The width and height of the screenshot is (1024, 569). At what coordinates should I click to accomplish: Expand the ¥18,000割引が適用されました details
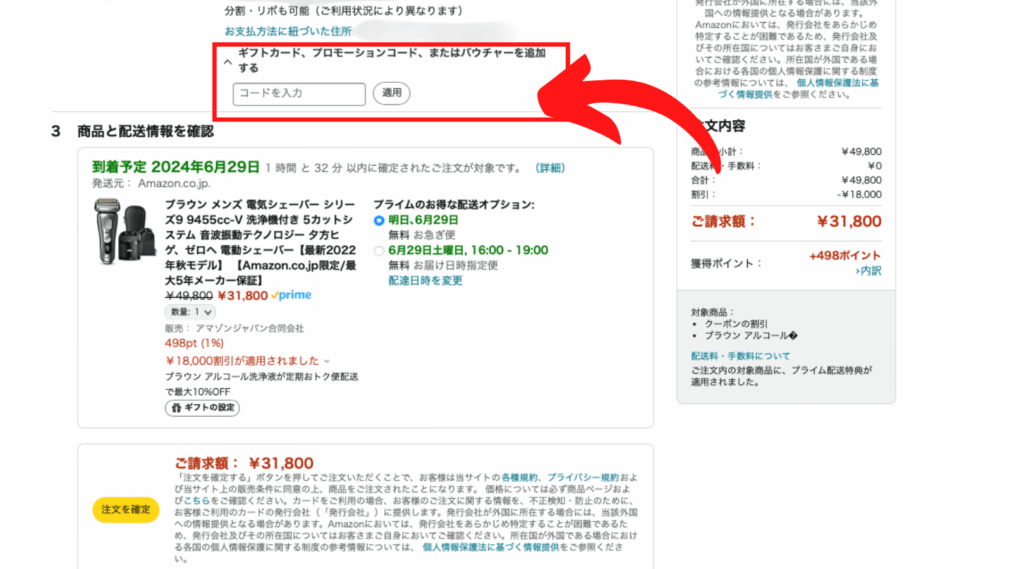pos(326,361)
